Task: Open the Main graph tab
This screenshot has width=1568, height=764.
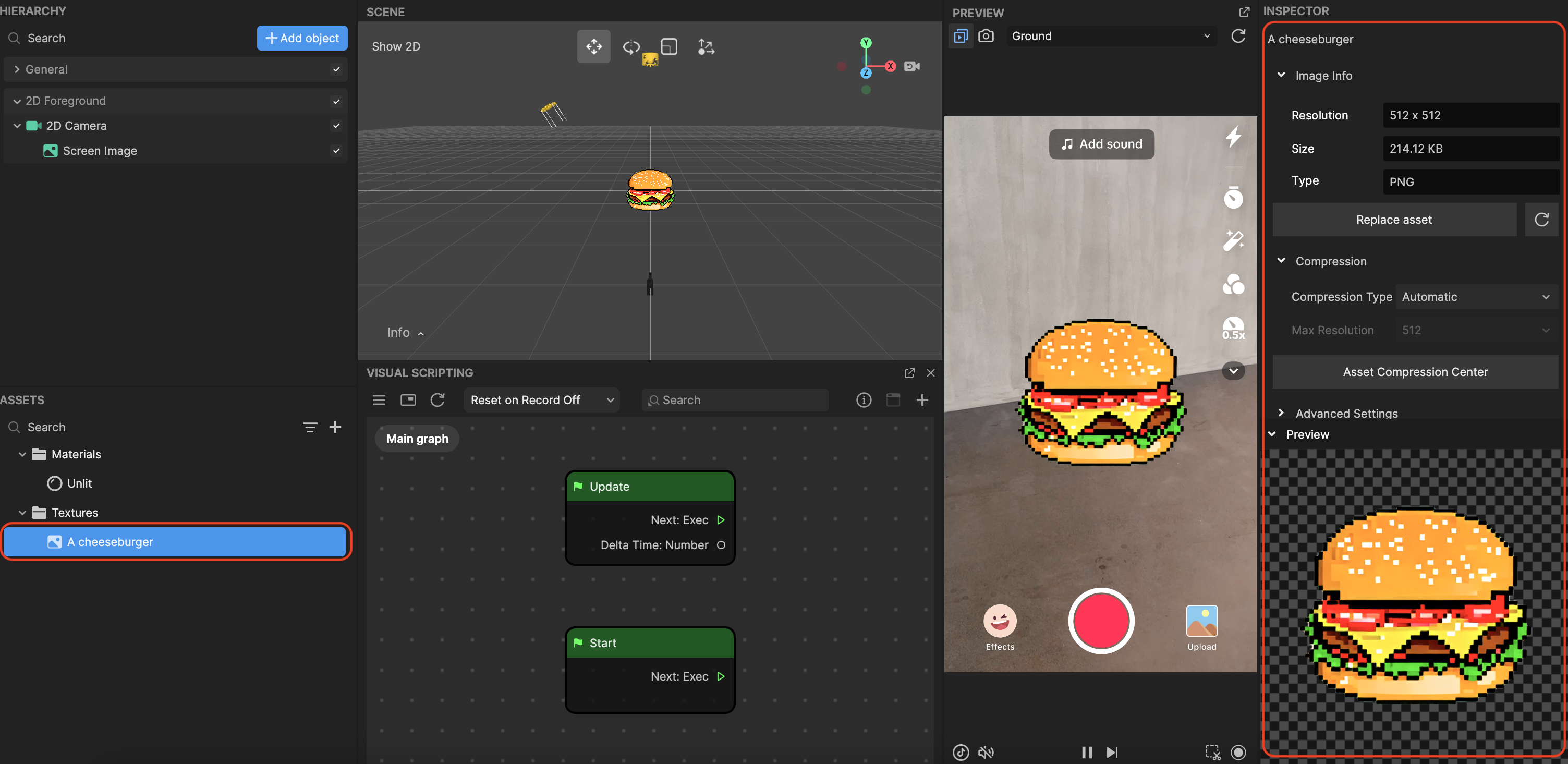Action: pyautogui.click(x=417, y=439)
